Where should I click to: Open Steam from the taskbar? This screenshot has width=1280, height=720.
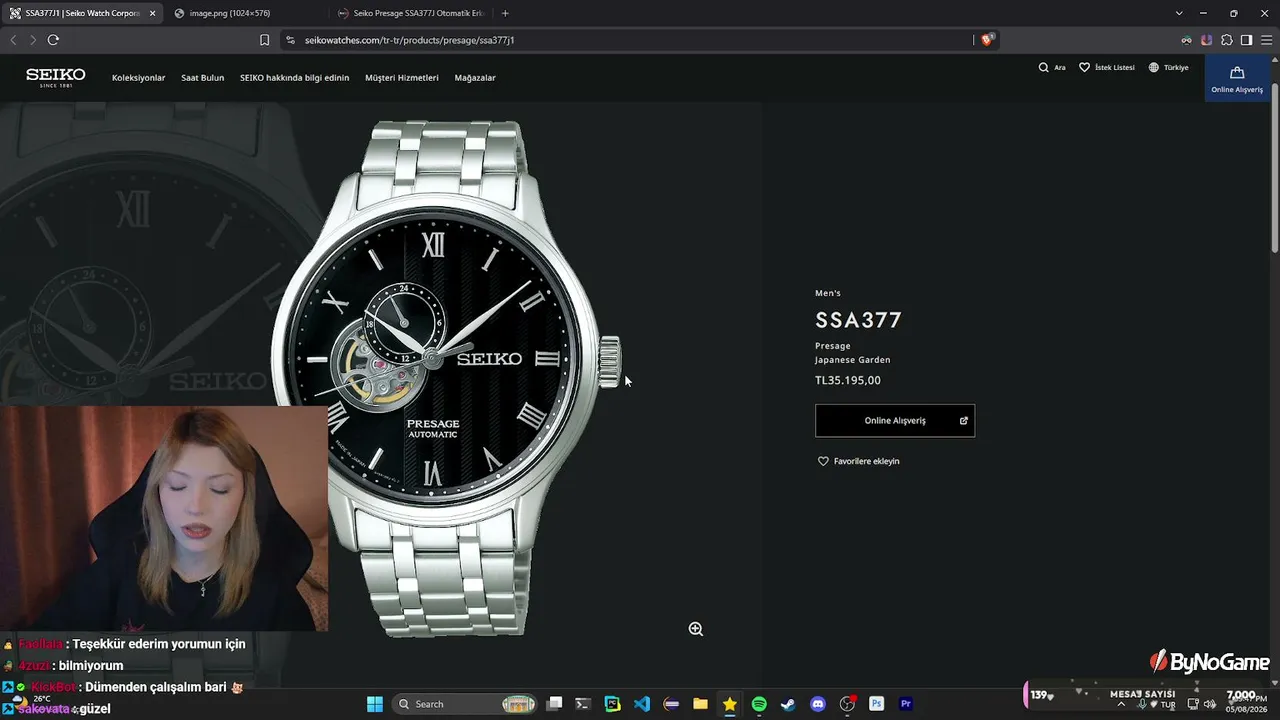pyautogui.click(x=788, y=704)
